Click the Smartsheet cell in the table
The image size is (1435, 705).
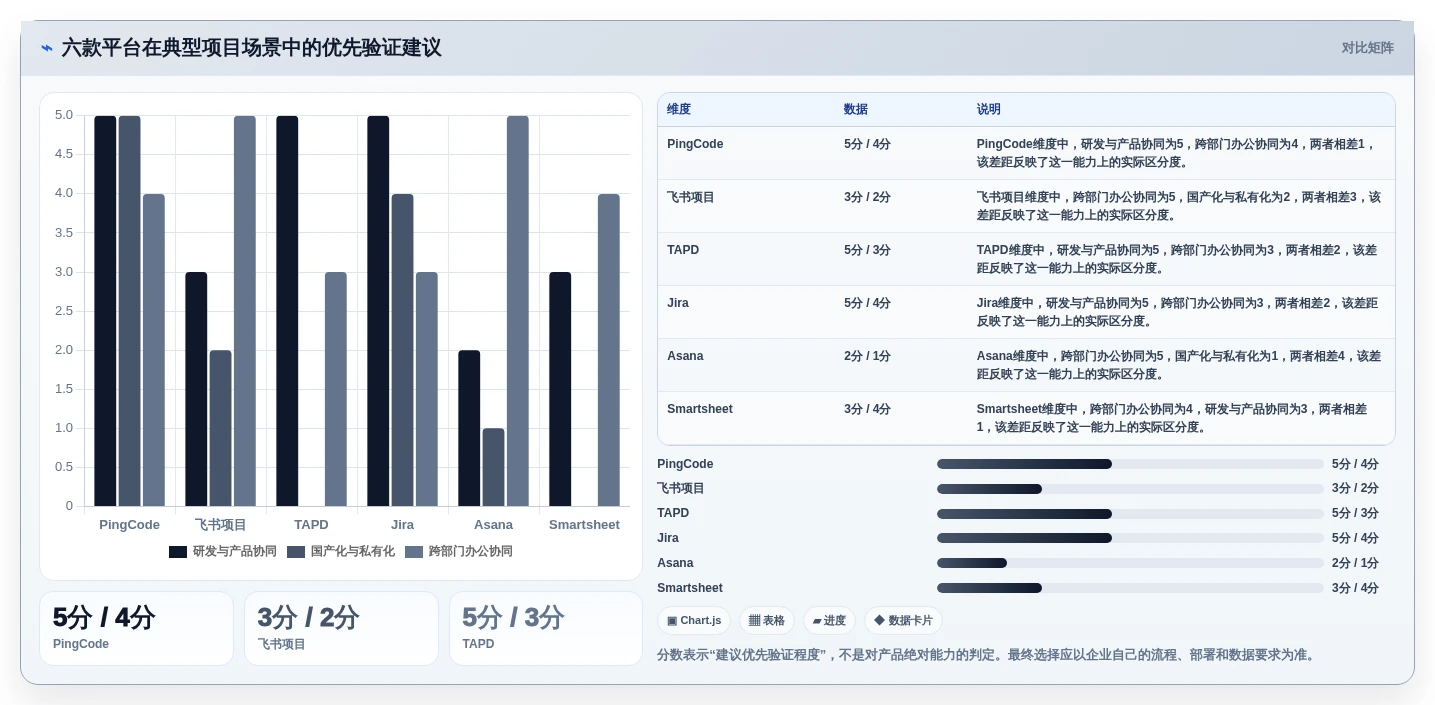coord(700,409)
